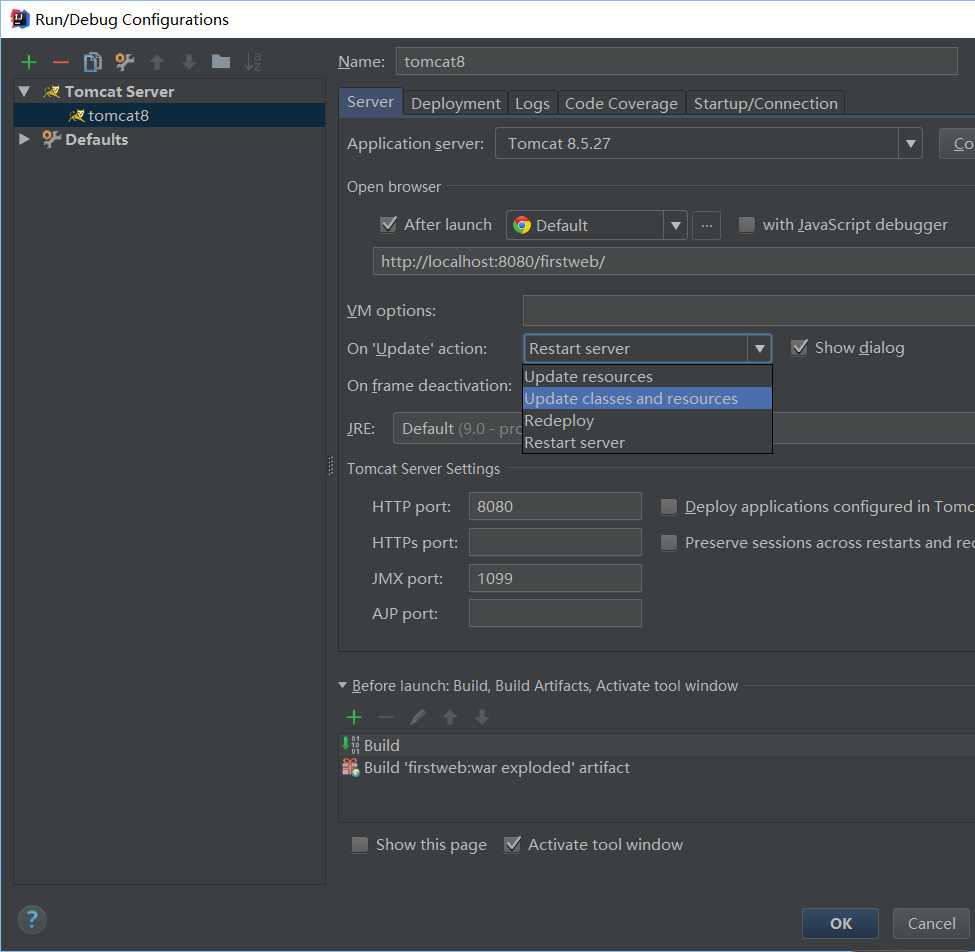Select Update resources option
This screenshot has width=975, height=952.
click(647, 376)
